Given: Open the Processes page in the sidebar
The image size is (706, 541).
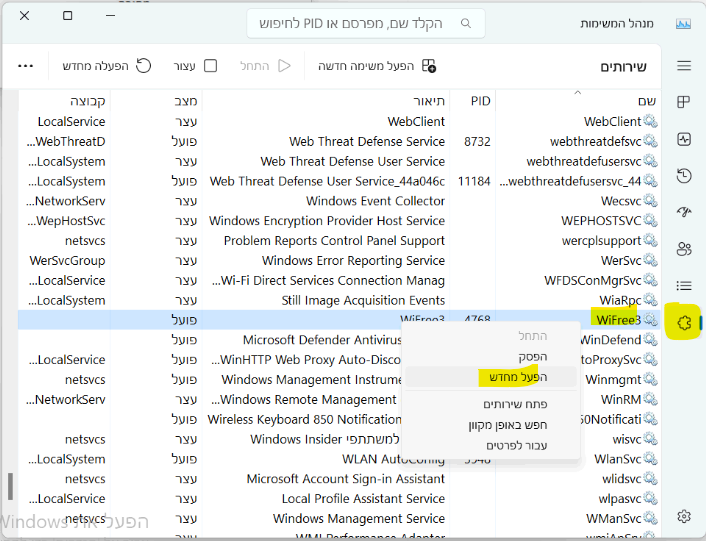Looking at the screenshot, I should click(x=684, y=102).
